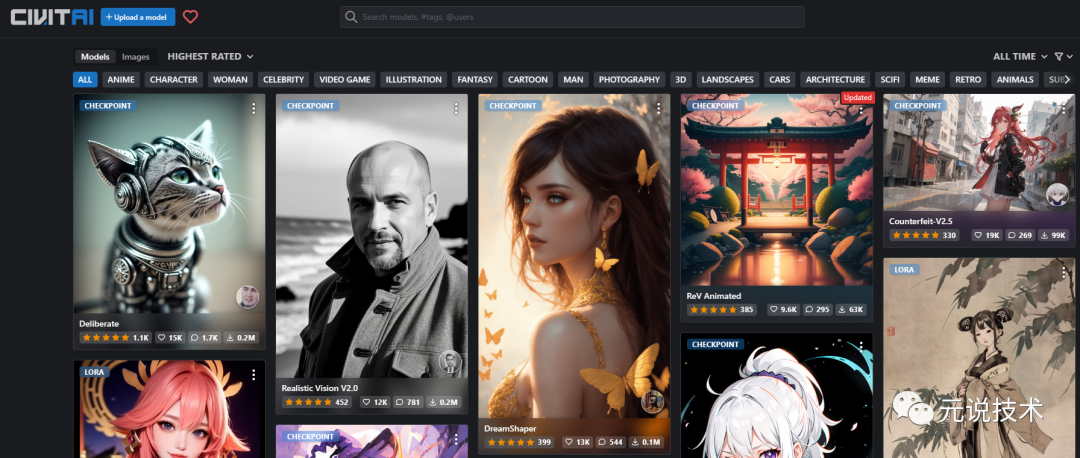
Task: Open the Highest Rated sort dropdown
Action: (x=210, y=56)
